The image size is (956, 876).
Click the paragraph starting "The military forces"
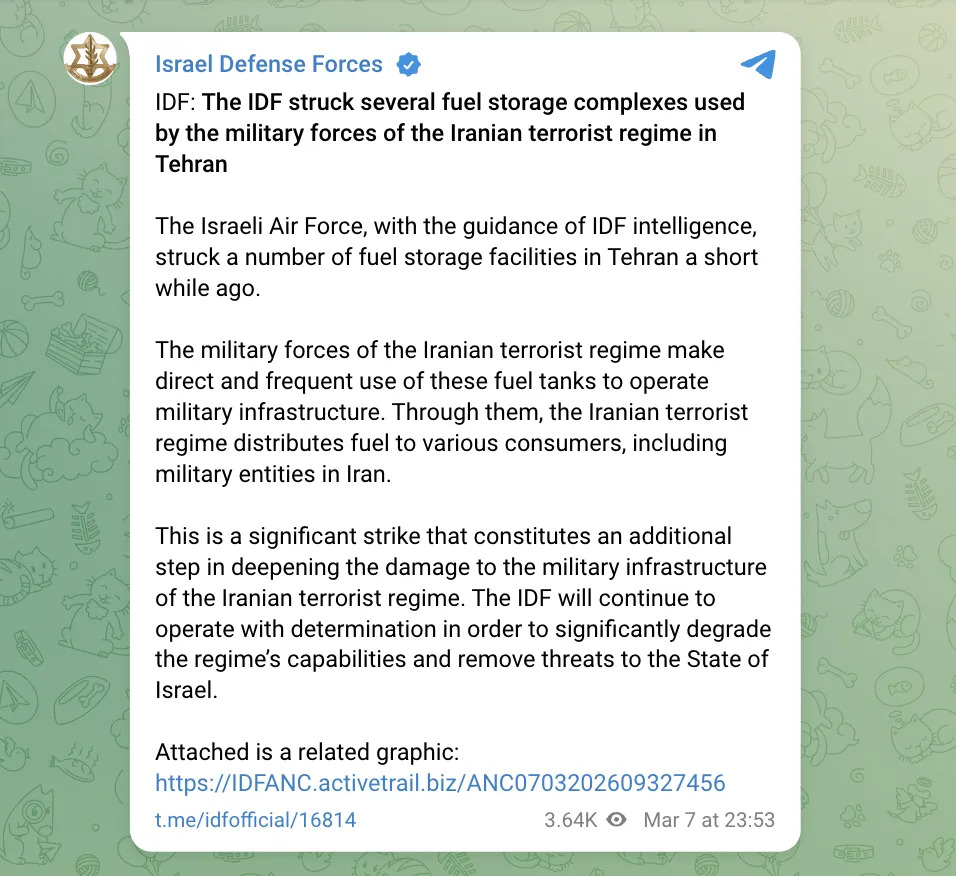(452, 412)
